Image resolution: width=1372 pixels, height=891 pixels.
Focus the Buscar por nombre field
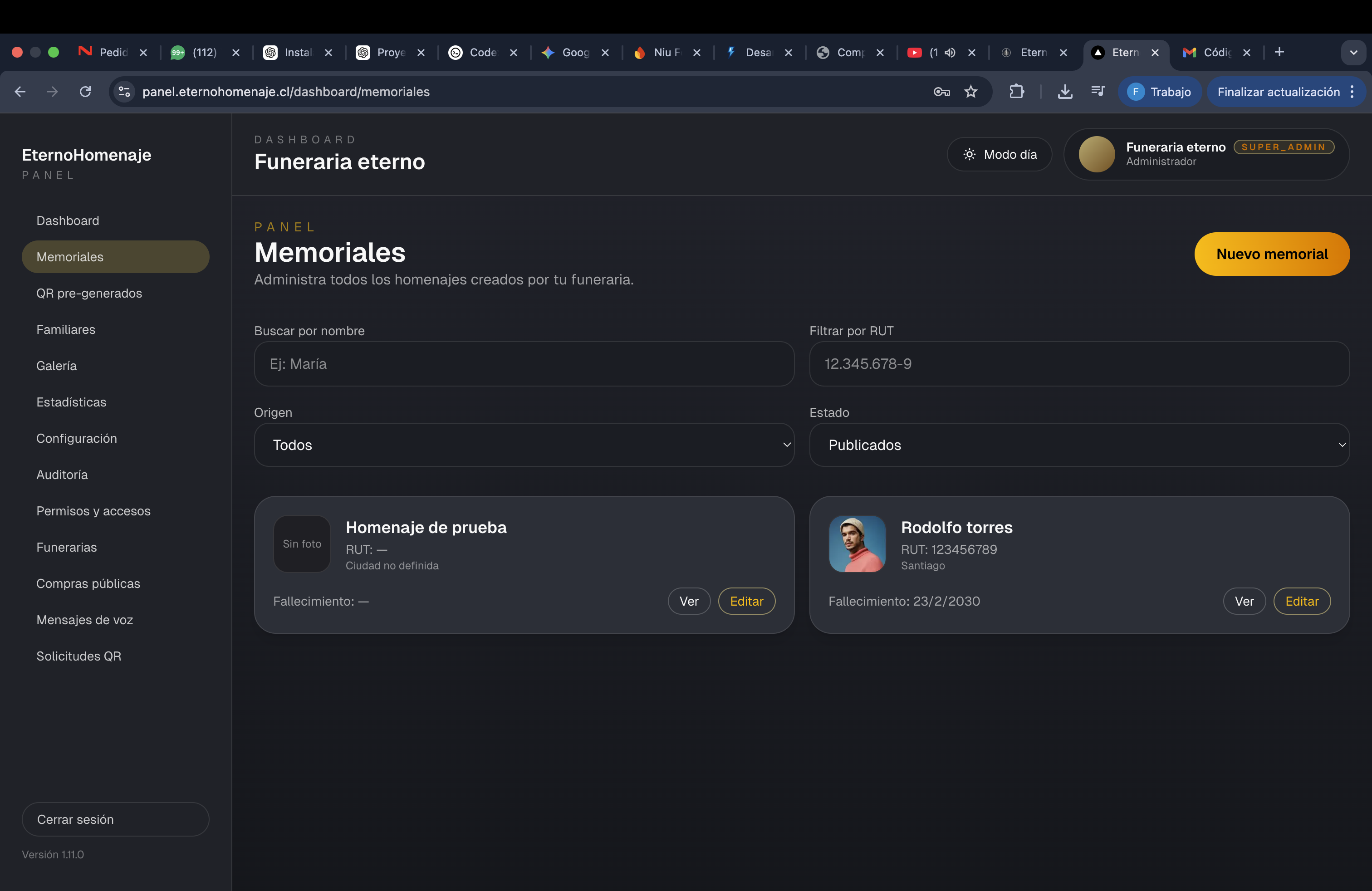(524, 364)
